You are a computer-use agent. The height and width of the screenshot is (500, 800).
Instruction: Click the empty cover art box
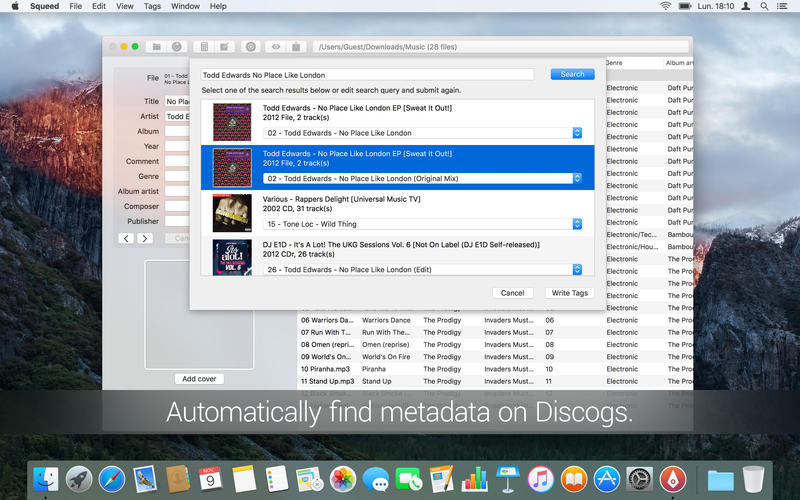(199, 314)
